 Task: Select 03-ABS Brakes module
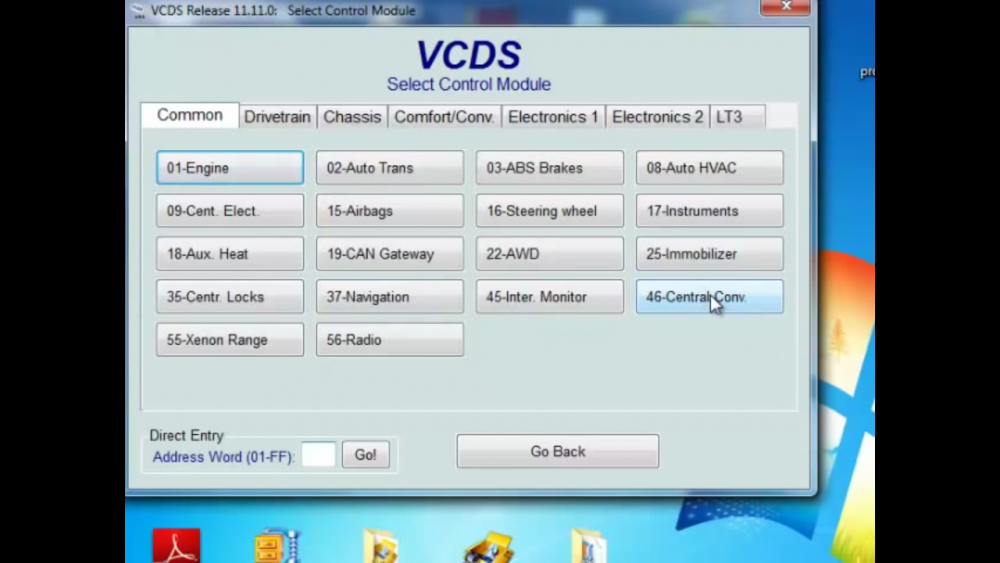(x=550, y=168)
